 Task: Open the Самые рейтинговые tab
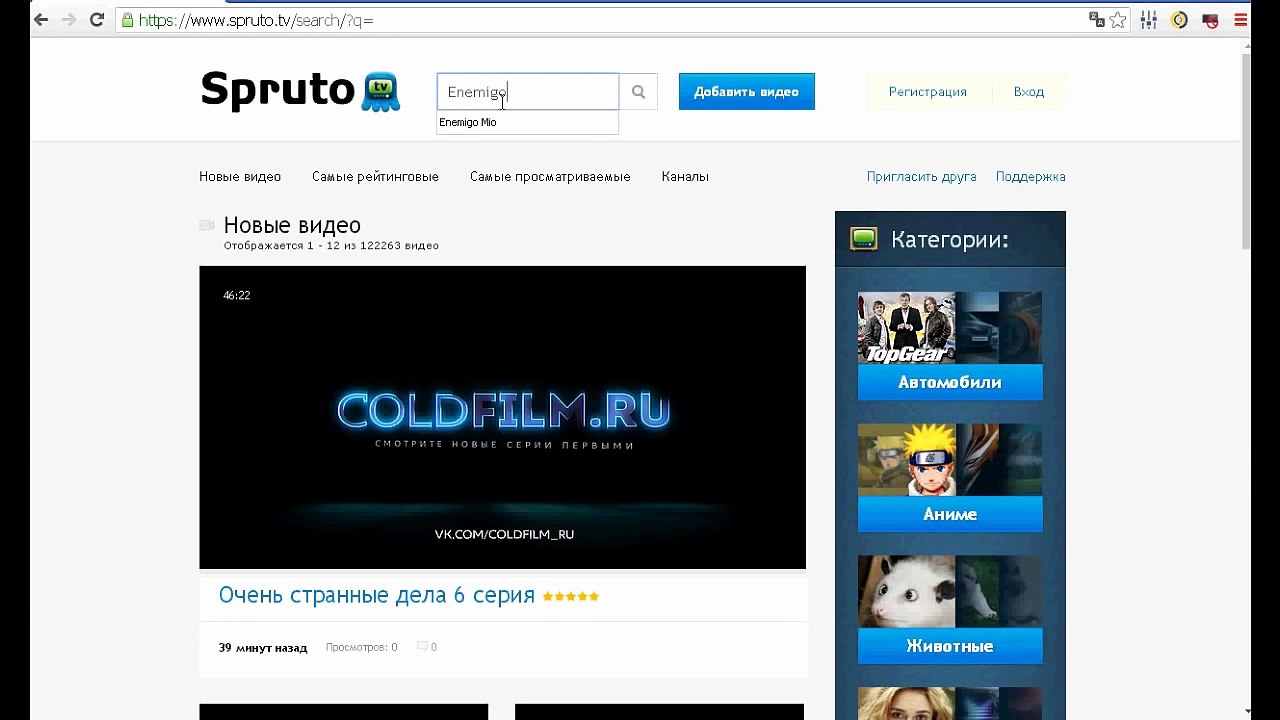point(375,177)
